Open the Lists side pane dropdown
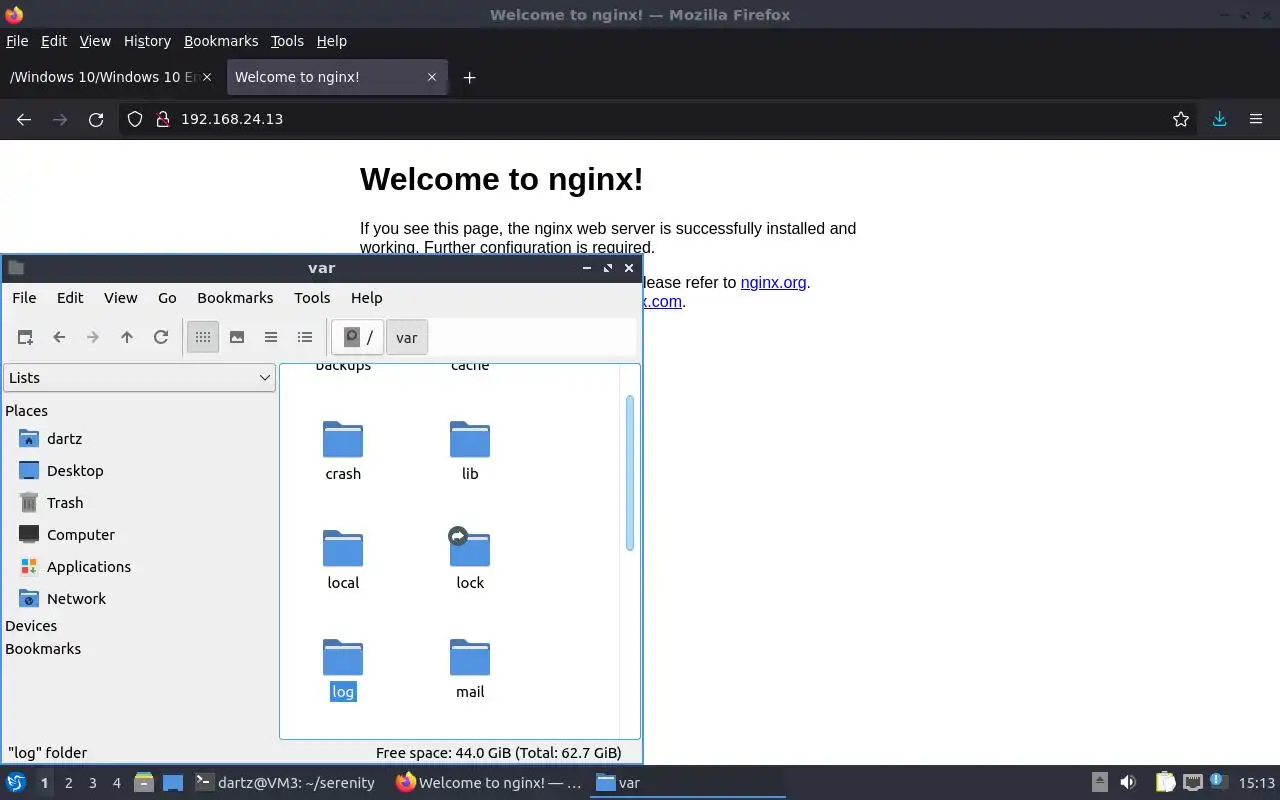The image size is (1280, 800). 139,377
